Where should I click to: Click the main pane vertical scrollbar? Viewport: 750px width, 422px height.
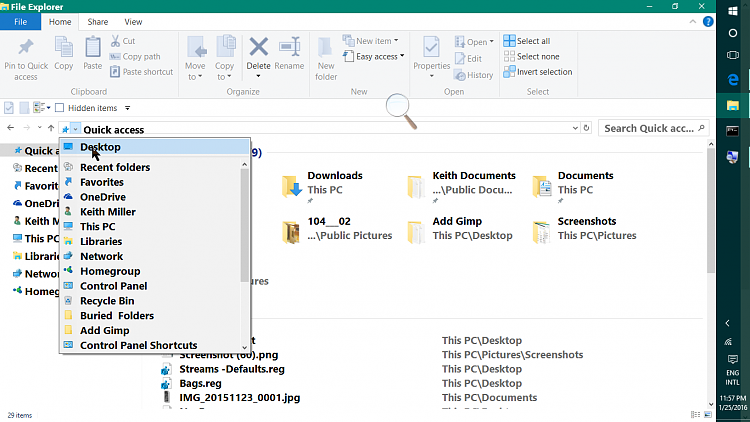[711, 211]
